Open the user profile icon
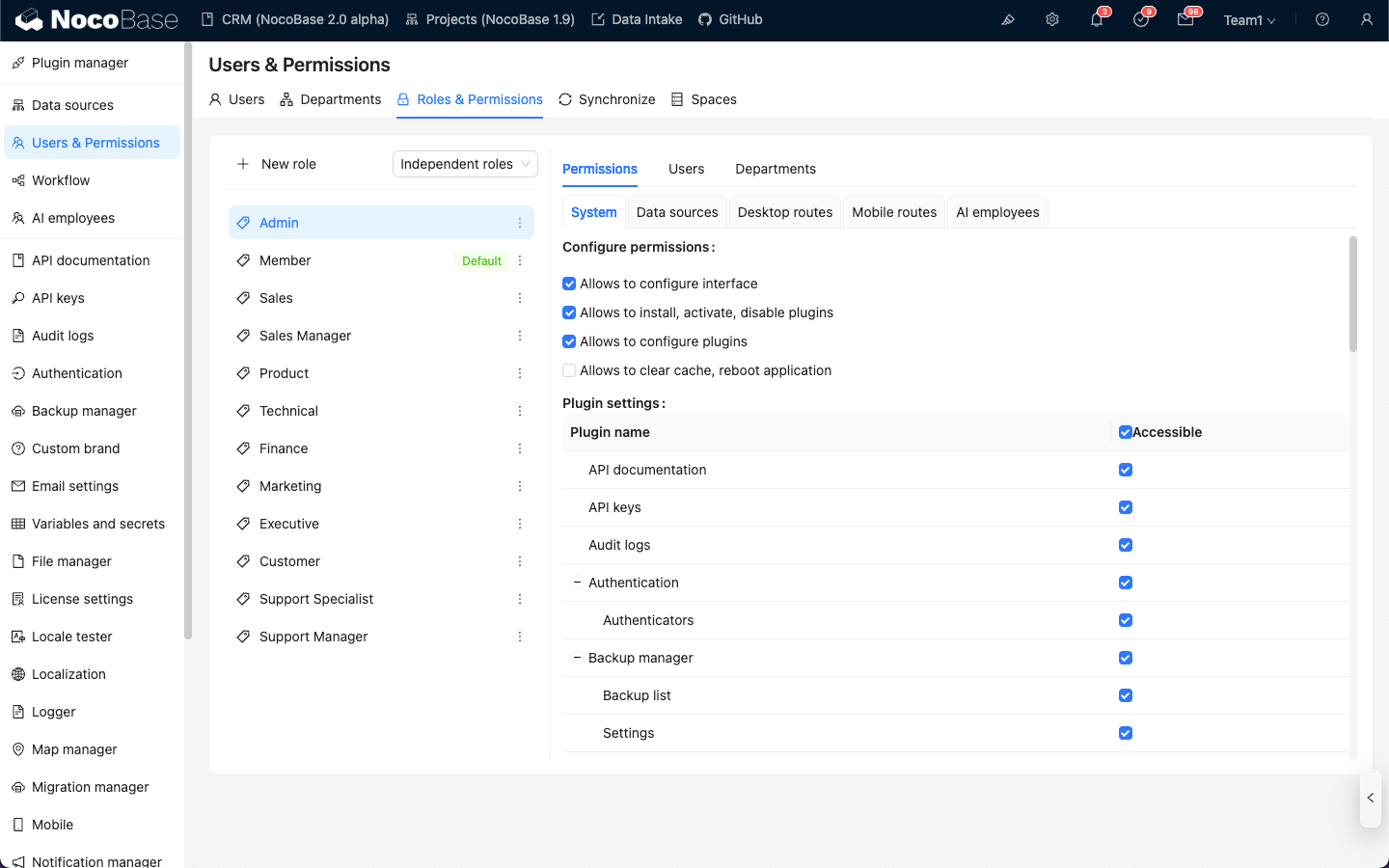 coord(1367,20)
